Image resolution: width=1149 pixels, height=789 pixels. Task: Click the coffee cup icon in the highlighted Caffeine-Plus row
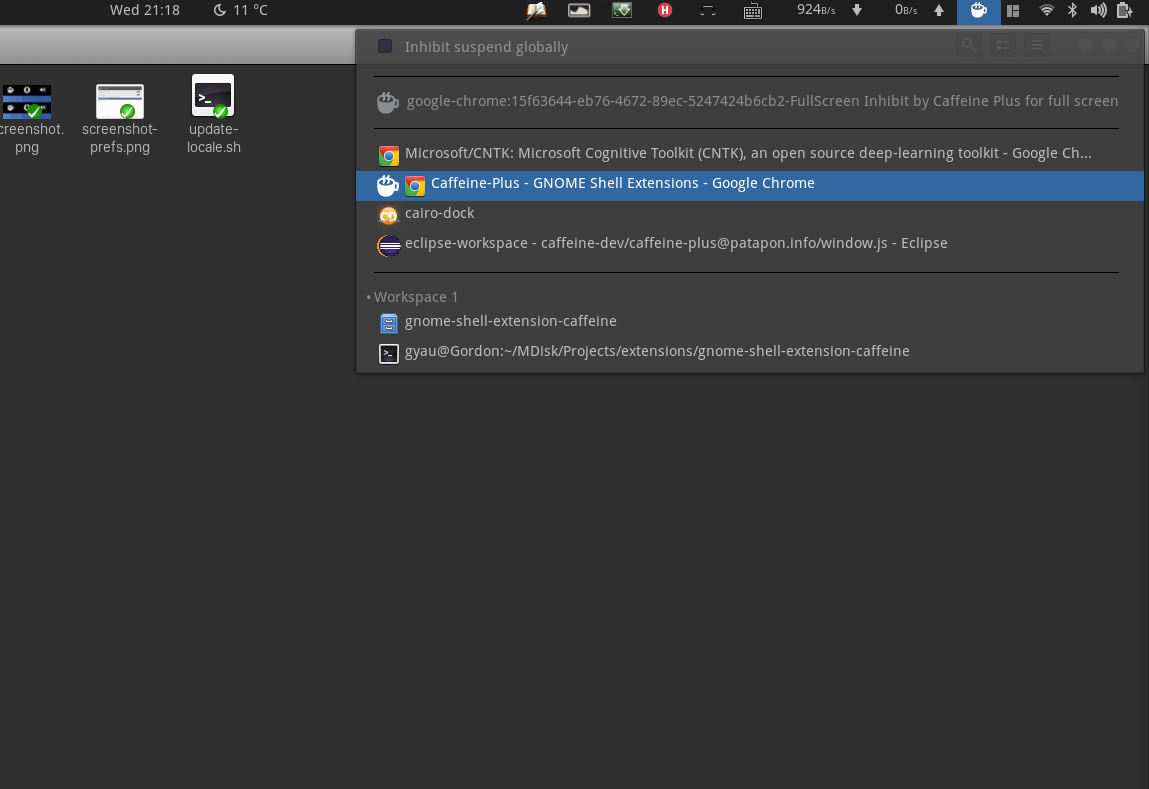[388, 185]
